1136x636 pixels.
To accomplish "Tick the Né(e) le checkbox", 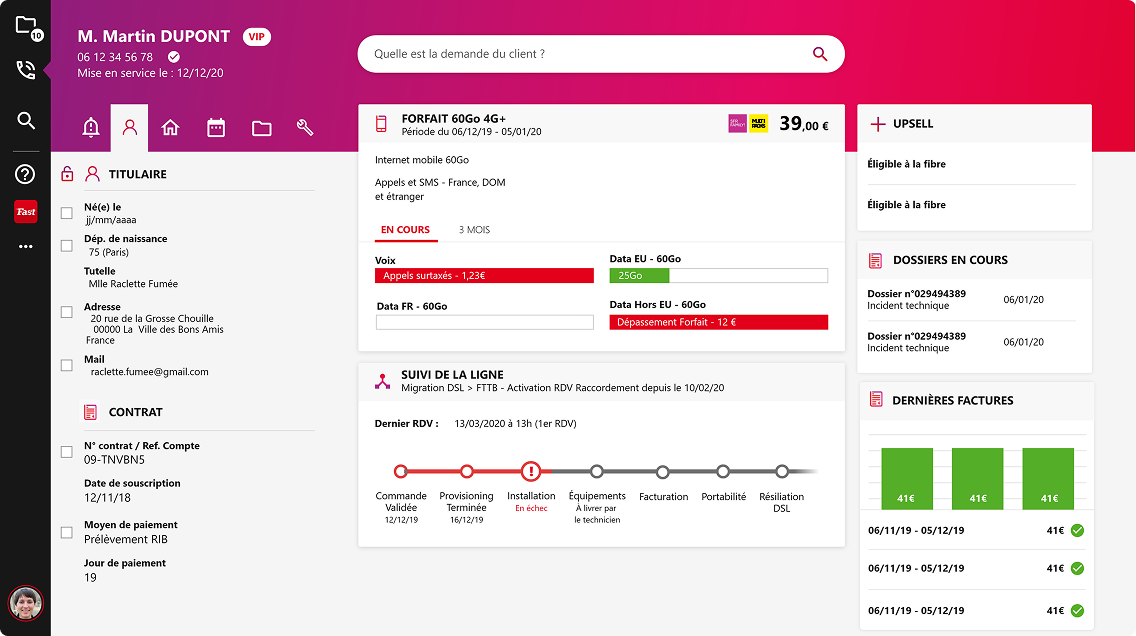I will point(66,212).
